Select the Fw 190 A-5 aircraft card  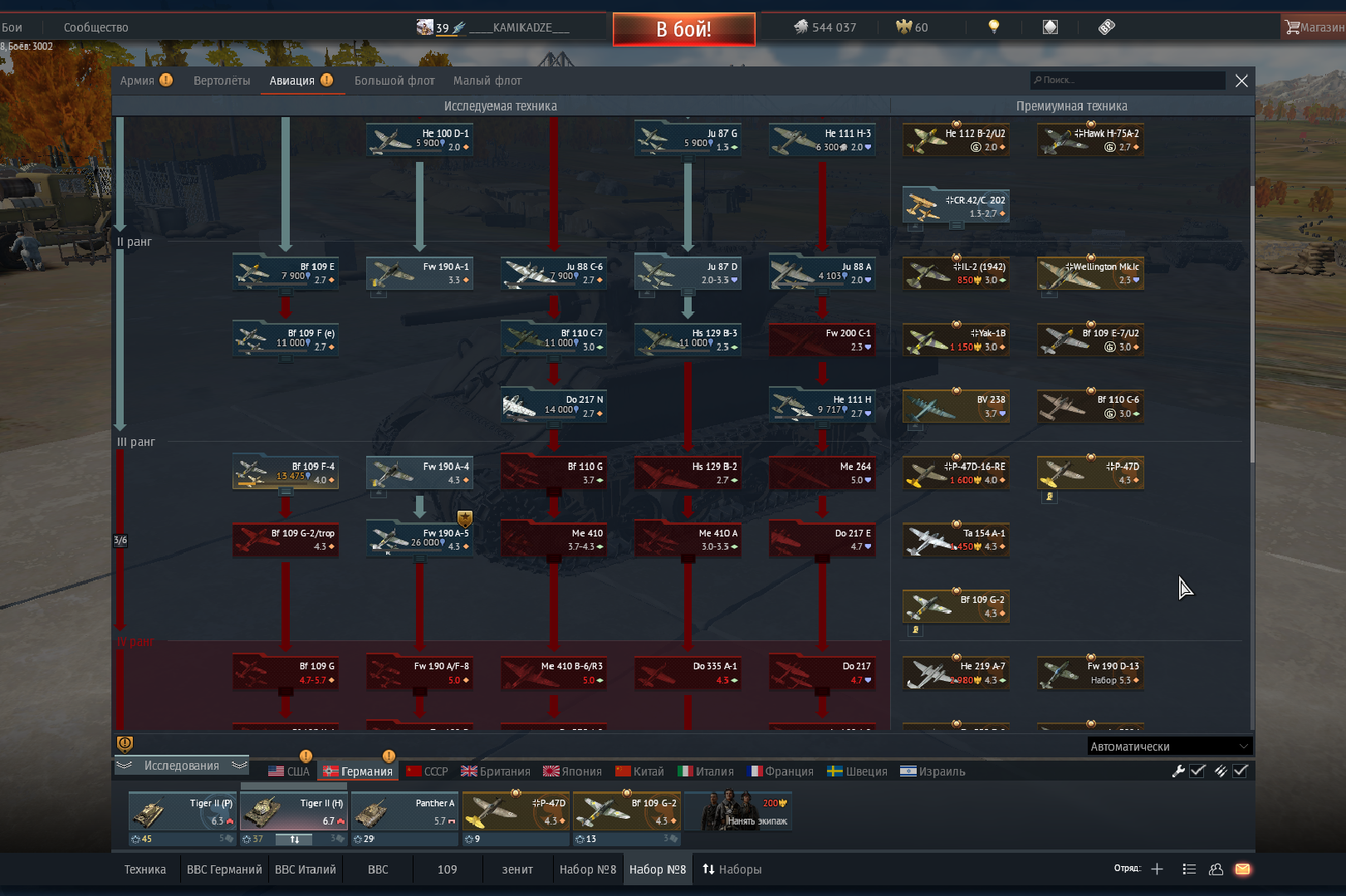419,539
